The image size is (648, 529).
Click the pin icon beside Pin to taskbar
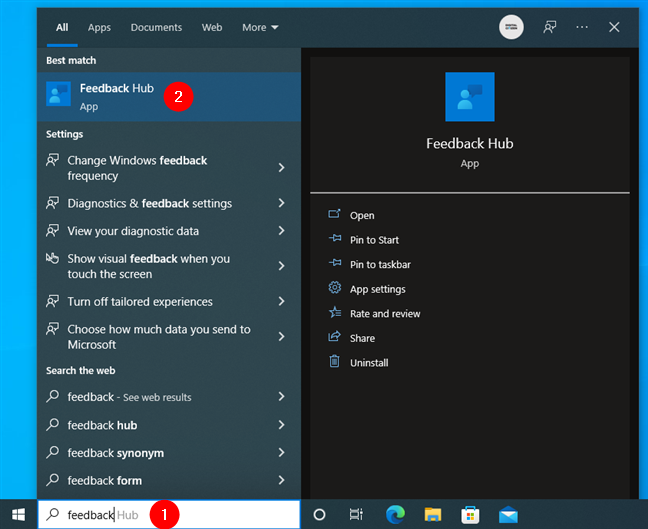pyautogui.click(x=335, y=262)
